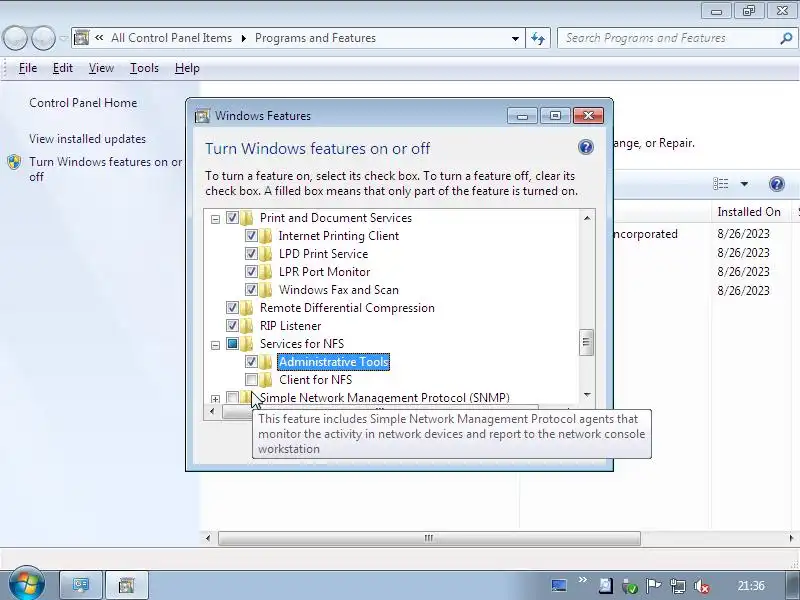Uncheck Administrative Tools checkbox
Viewport: 800px width, 600px height.
click(251, 362)
